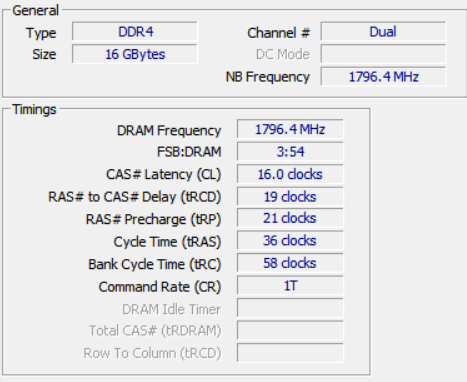The width and height of the screenshot is (467, 382).
Task: Click the Command Rate value 1T
Action: coord(290,286)
